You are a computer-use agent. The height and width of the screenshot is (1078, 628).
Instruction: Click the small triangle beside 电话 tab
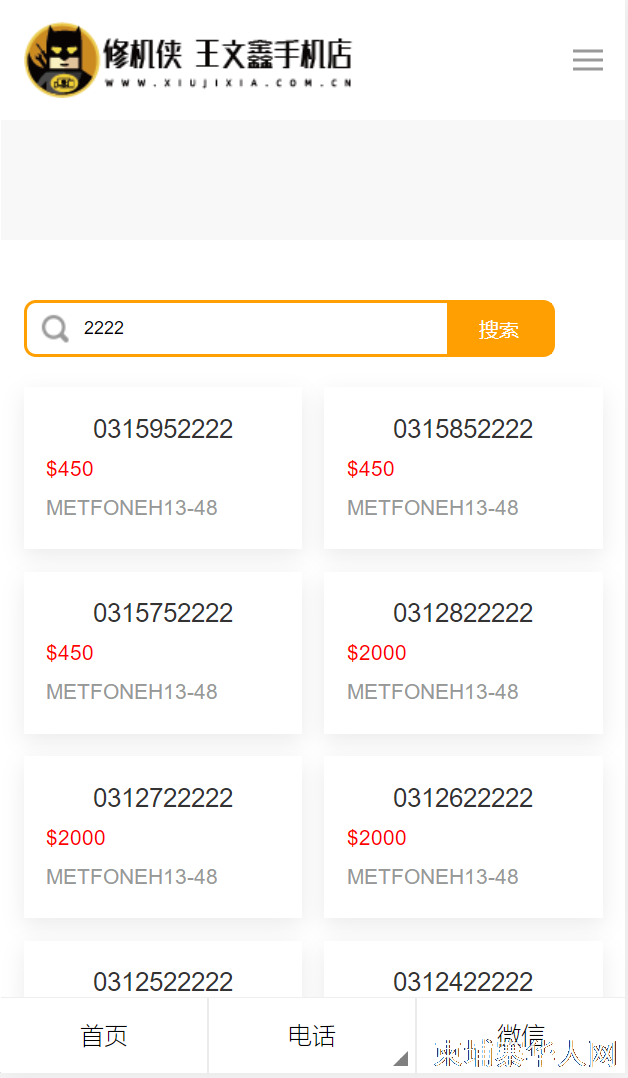(x=401, y=1058)
